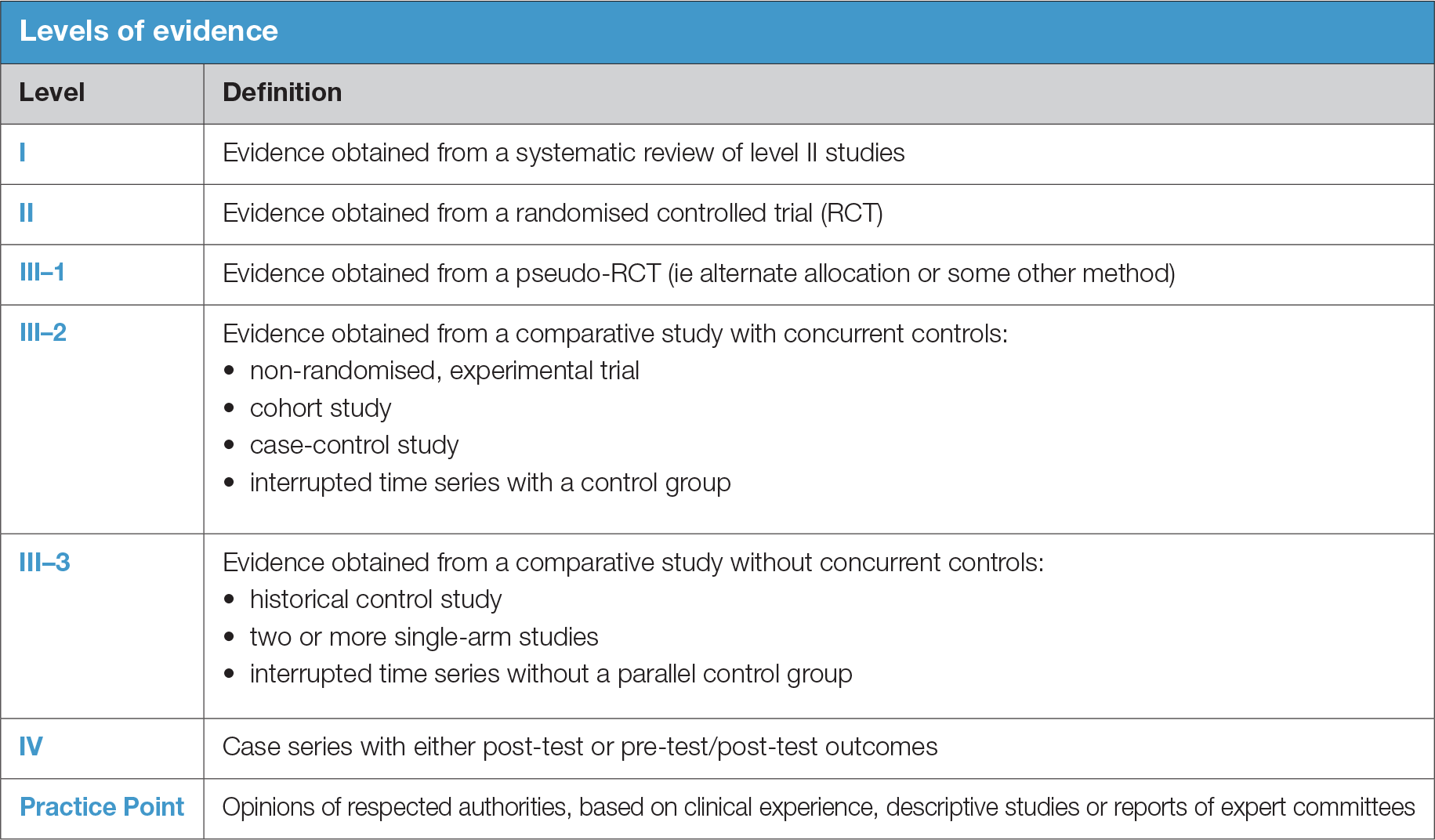Viewport: 1435px width, 840px height.
Task: Click the "Case series" definition text
Action: pos(579,747)
